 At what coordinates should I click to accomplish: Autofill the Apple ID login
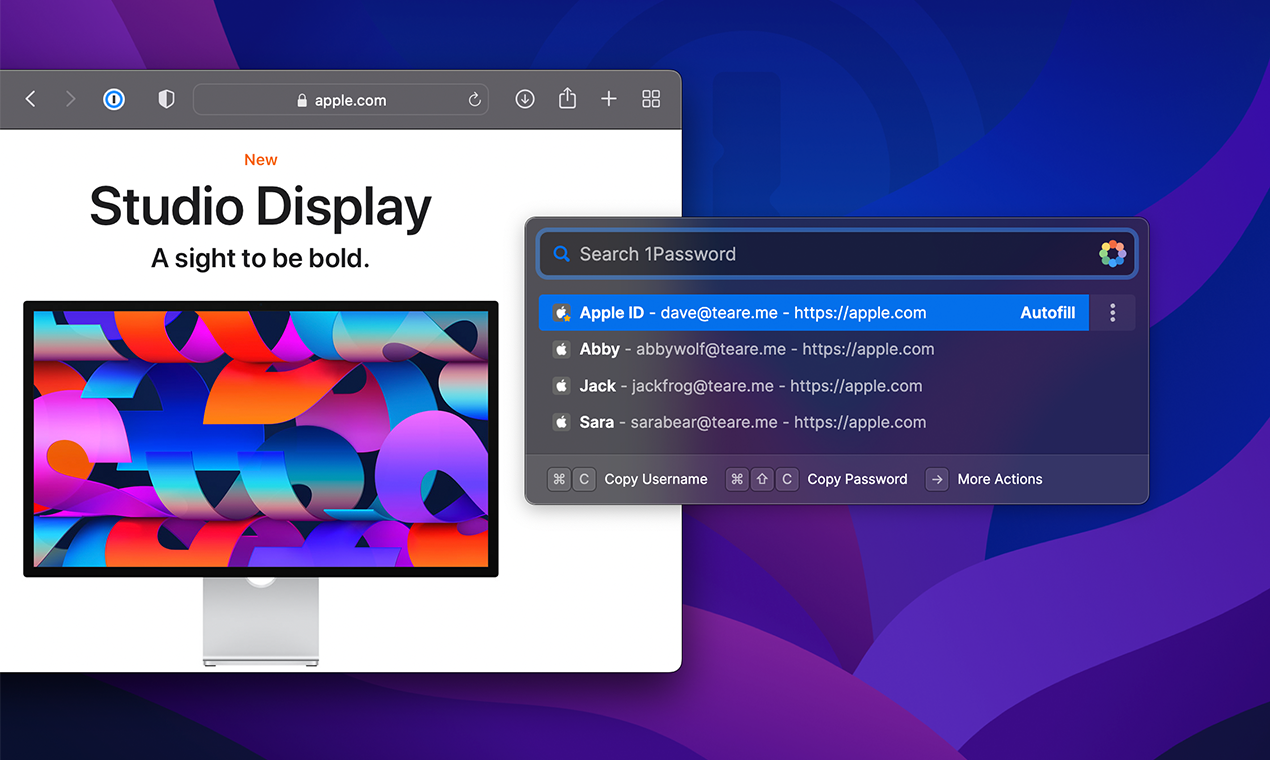click(1047, 313)
